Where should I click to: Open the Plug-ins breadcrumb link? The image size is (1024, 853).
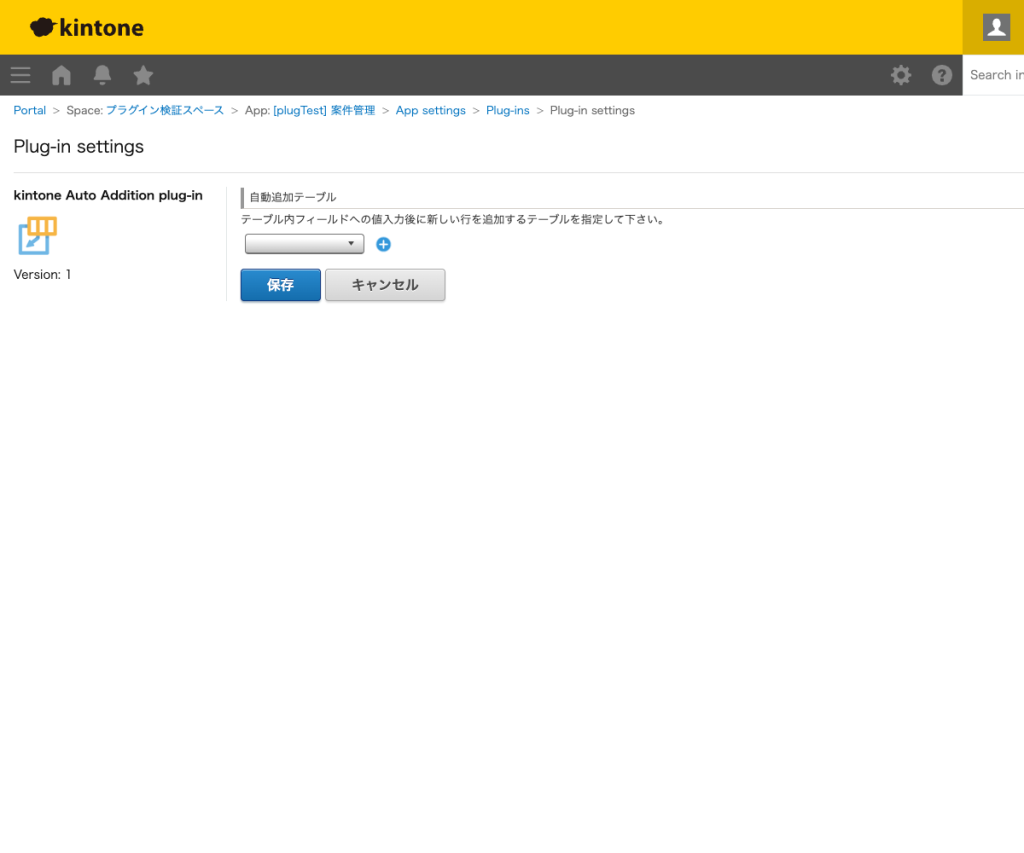coord(507,110)
